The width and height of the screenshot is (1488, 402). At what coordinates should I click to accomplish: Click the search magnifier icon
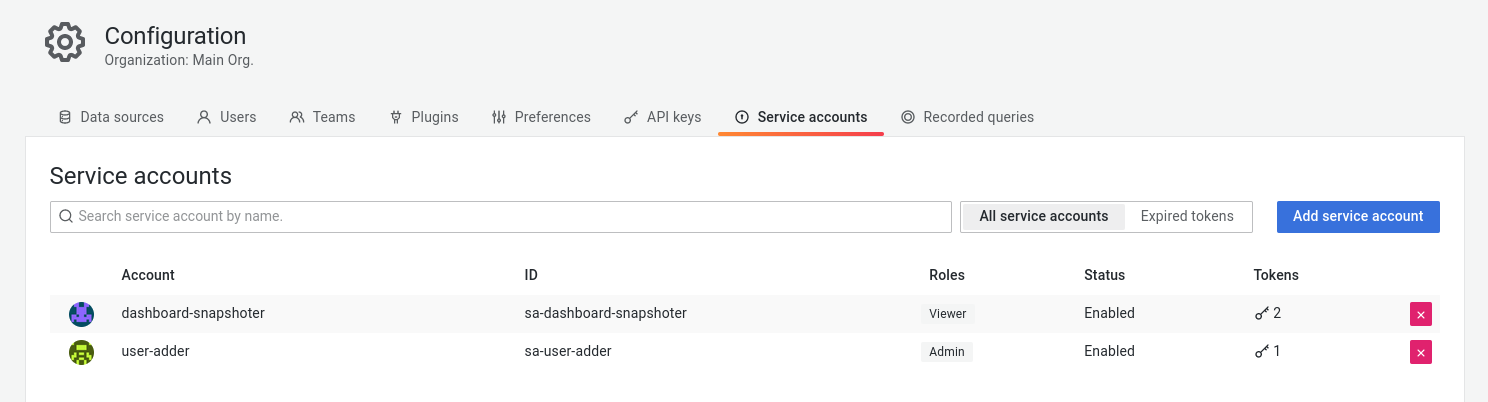tap(66, 216)
